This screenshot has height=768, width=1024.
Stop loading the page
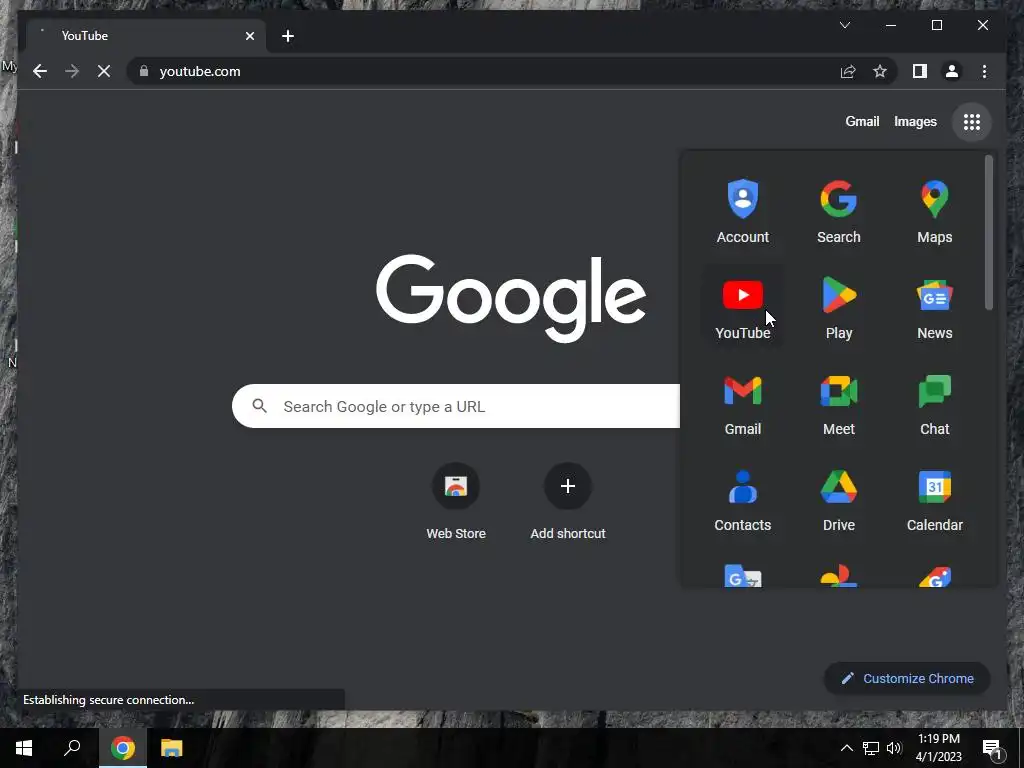coord(104,71)
